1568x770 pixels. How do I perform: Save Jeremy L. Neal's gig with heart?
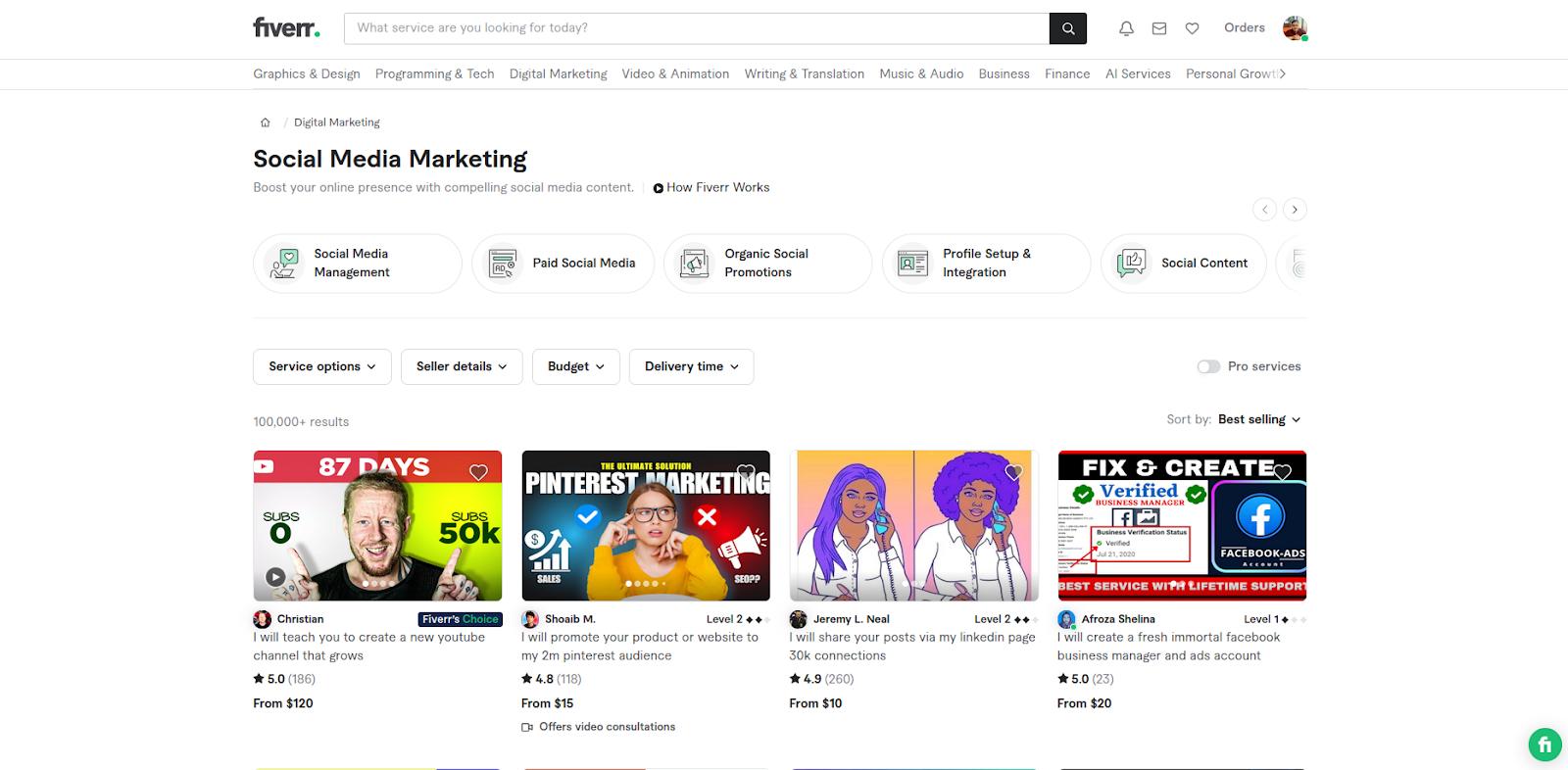(x=1014, y=472)
